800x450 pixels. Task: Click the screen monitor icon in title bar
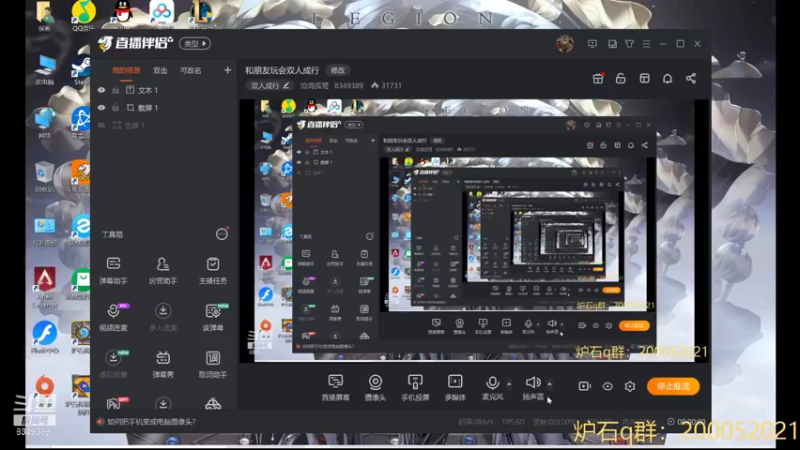tap(592, 44)
